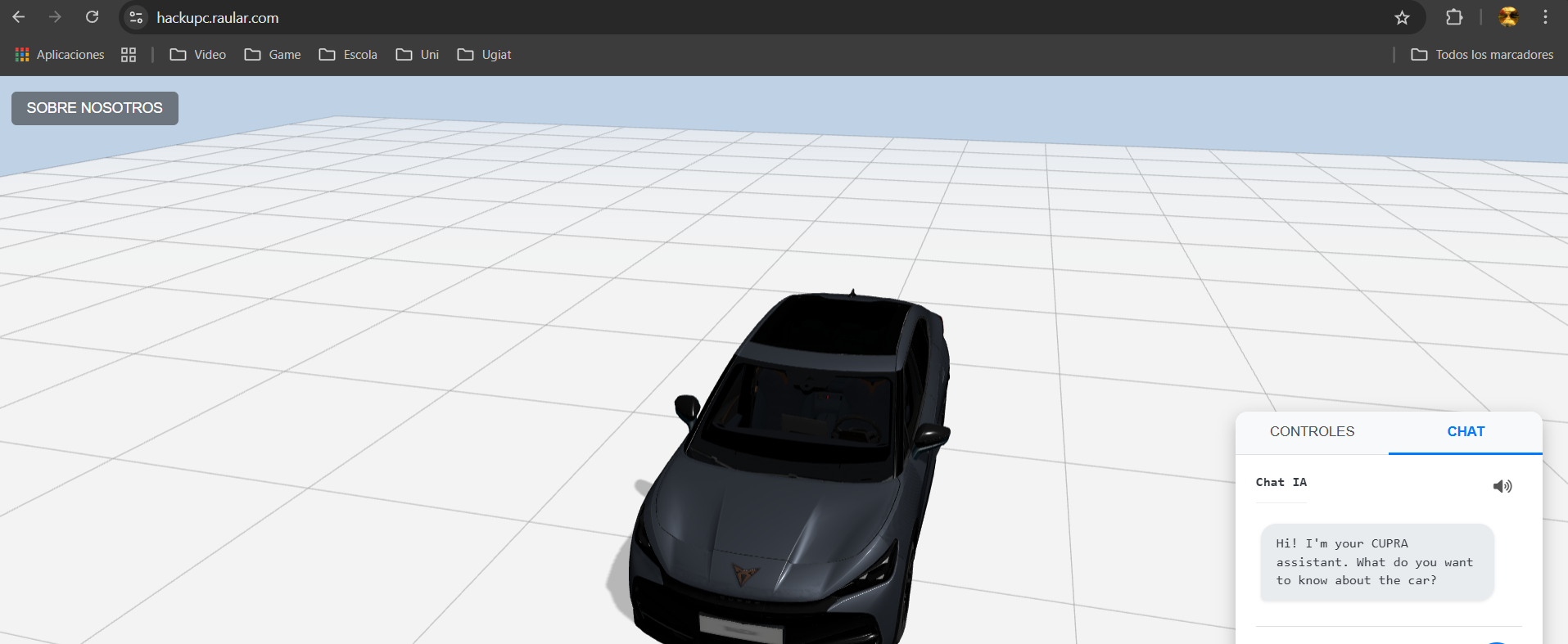The width and height of the screenshot is (1568, 644).
Task: Open the profile avatar menu
Action: coord(1508,17)
